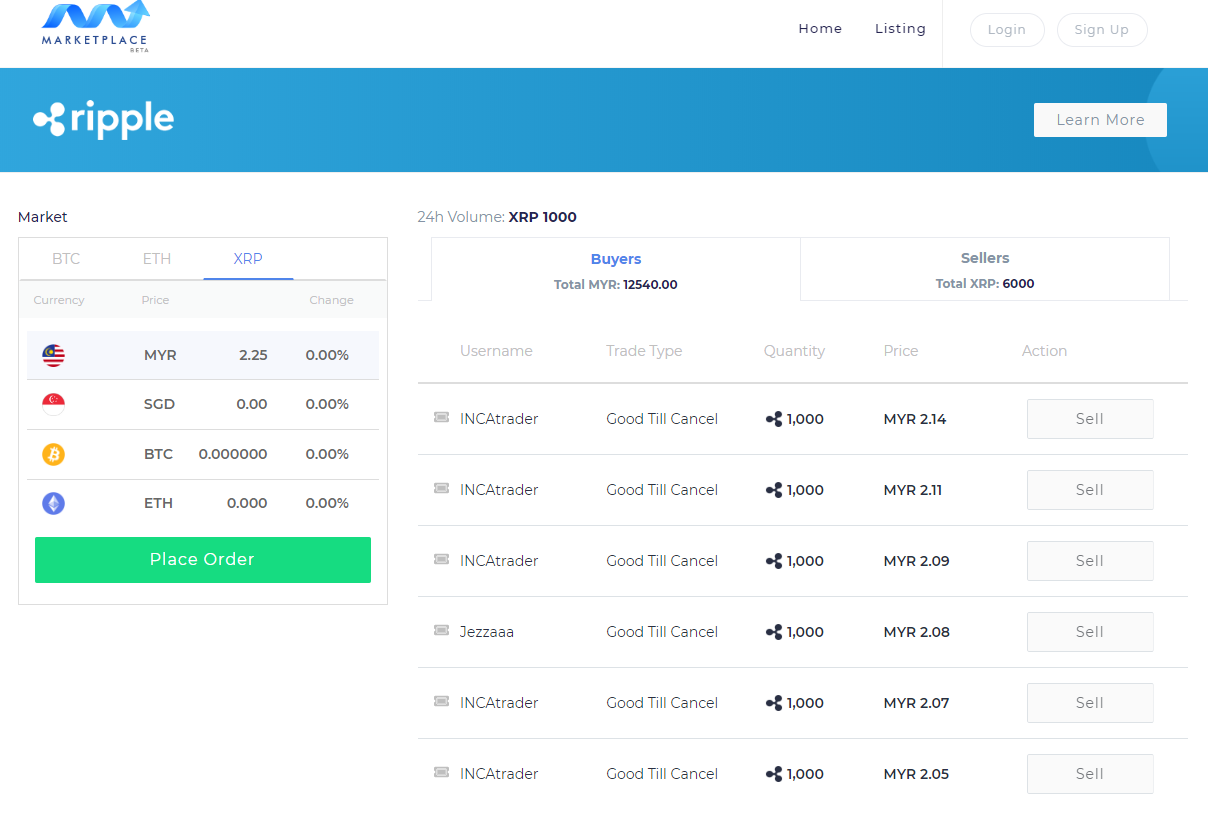Go to Home in navigation

pyautogui.click(x=820, y=29)
